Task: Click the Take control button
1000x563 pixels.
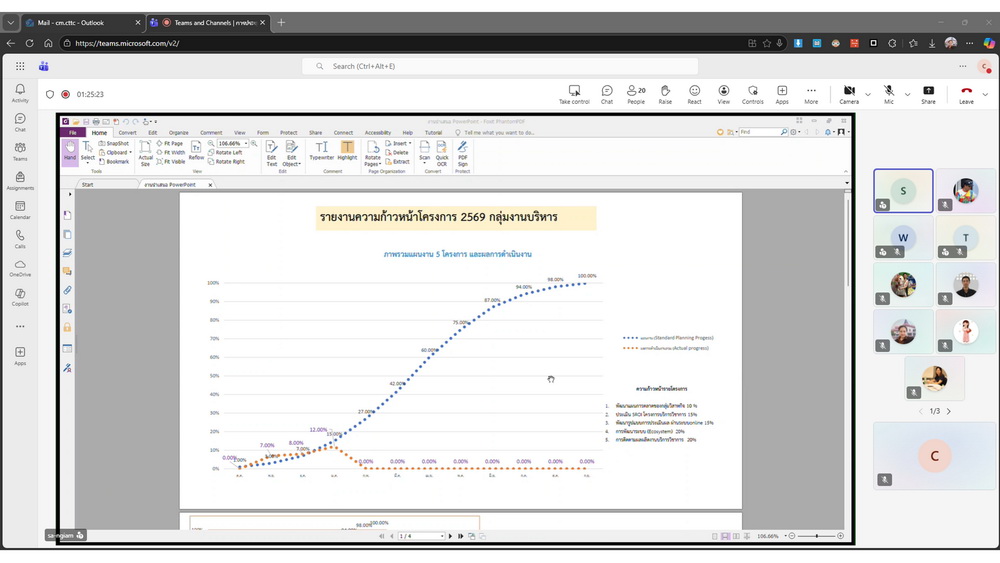Action: 574,94
